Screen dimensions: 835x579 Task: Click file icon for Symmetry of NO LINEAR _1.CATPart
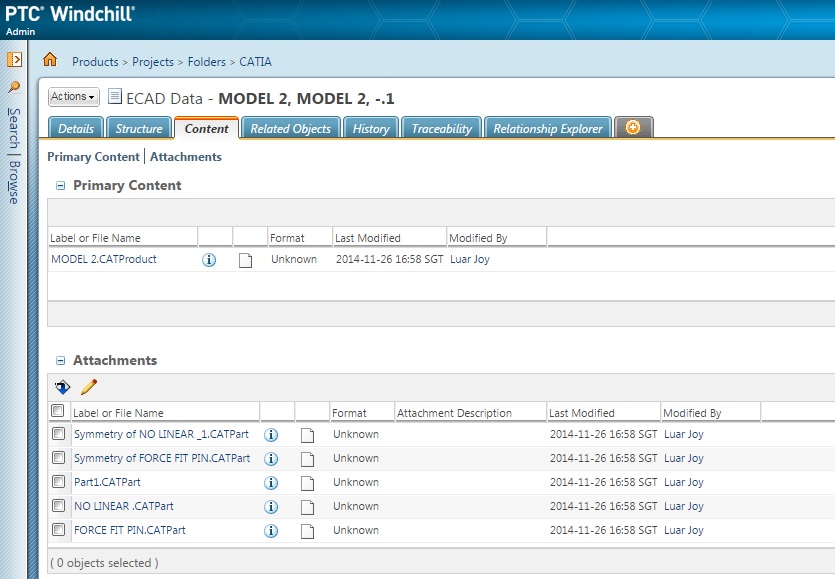pyautogui.click(x=307, y=436)
